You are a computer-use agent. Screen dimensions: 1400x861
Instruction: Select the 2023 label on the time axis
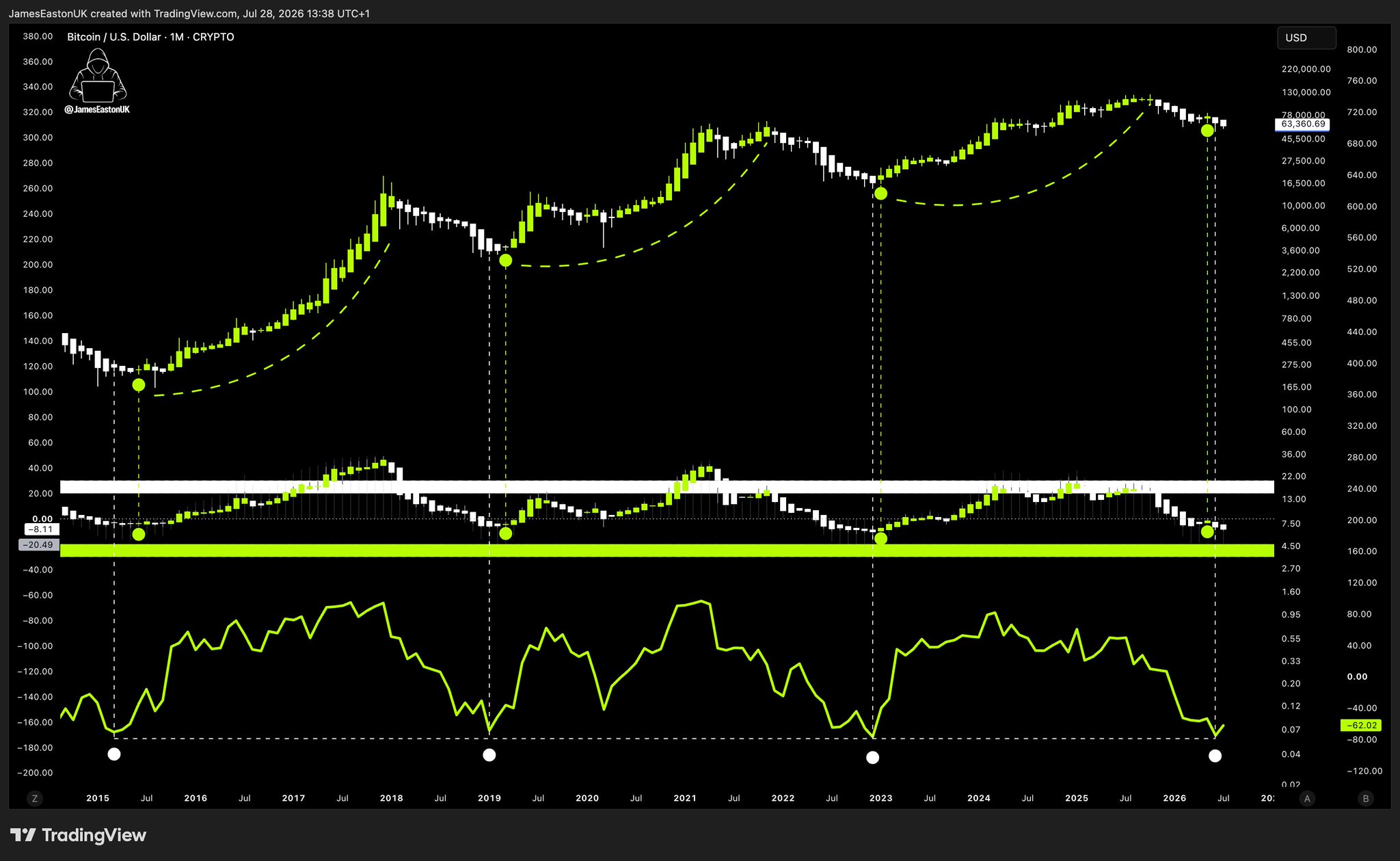click(x=881, y=798)
